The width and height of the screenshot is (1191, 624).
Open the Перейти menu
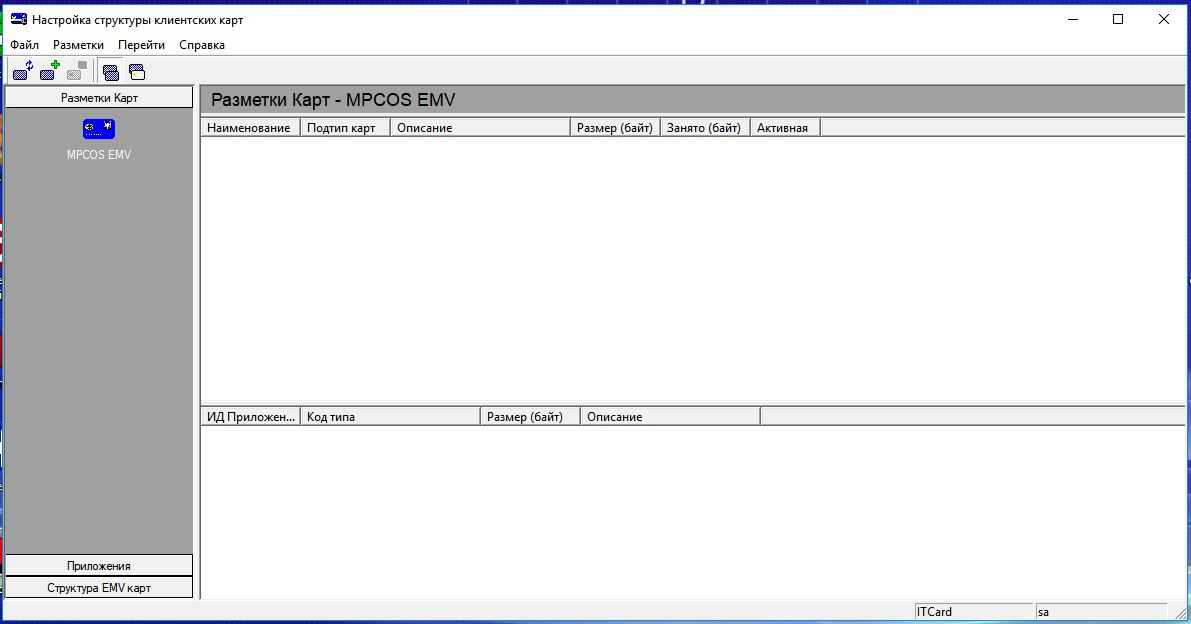[x=141, y=45]
